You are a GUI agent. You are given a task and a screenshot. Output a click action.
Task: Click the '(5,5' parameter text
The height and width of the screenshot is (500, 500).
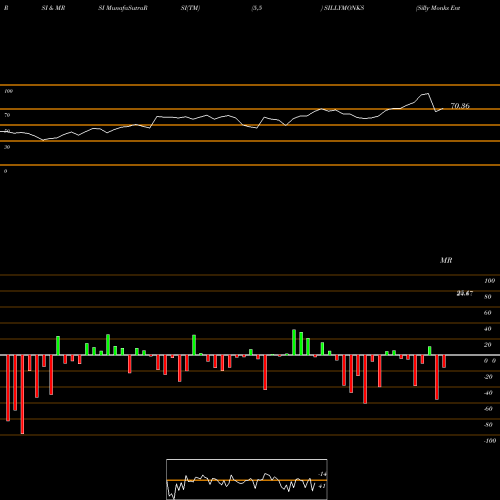tap(257, 8)
